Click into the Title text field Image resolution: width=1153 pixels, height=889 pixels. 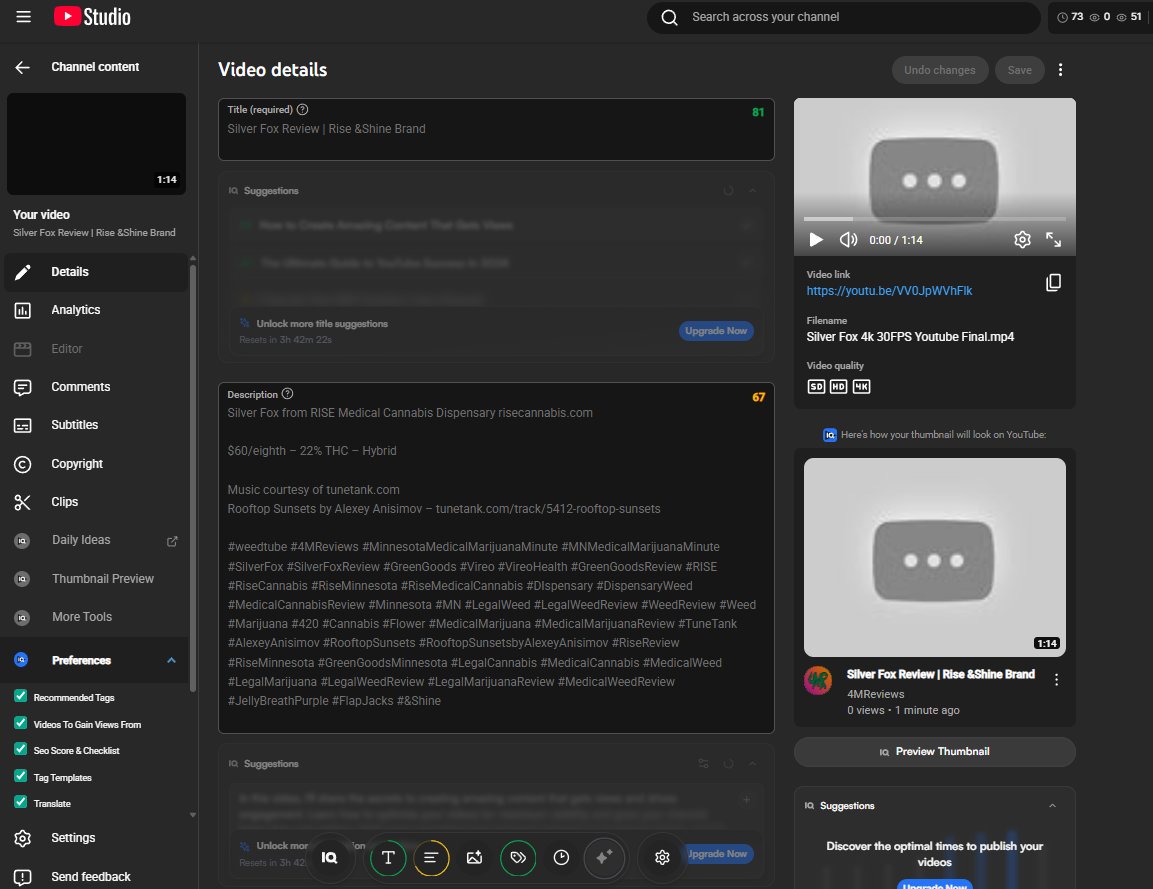pyautogui.click(x=496, y=129)
